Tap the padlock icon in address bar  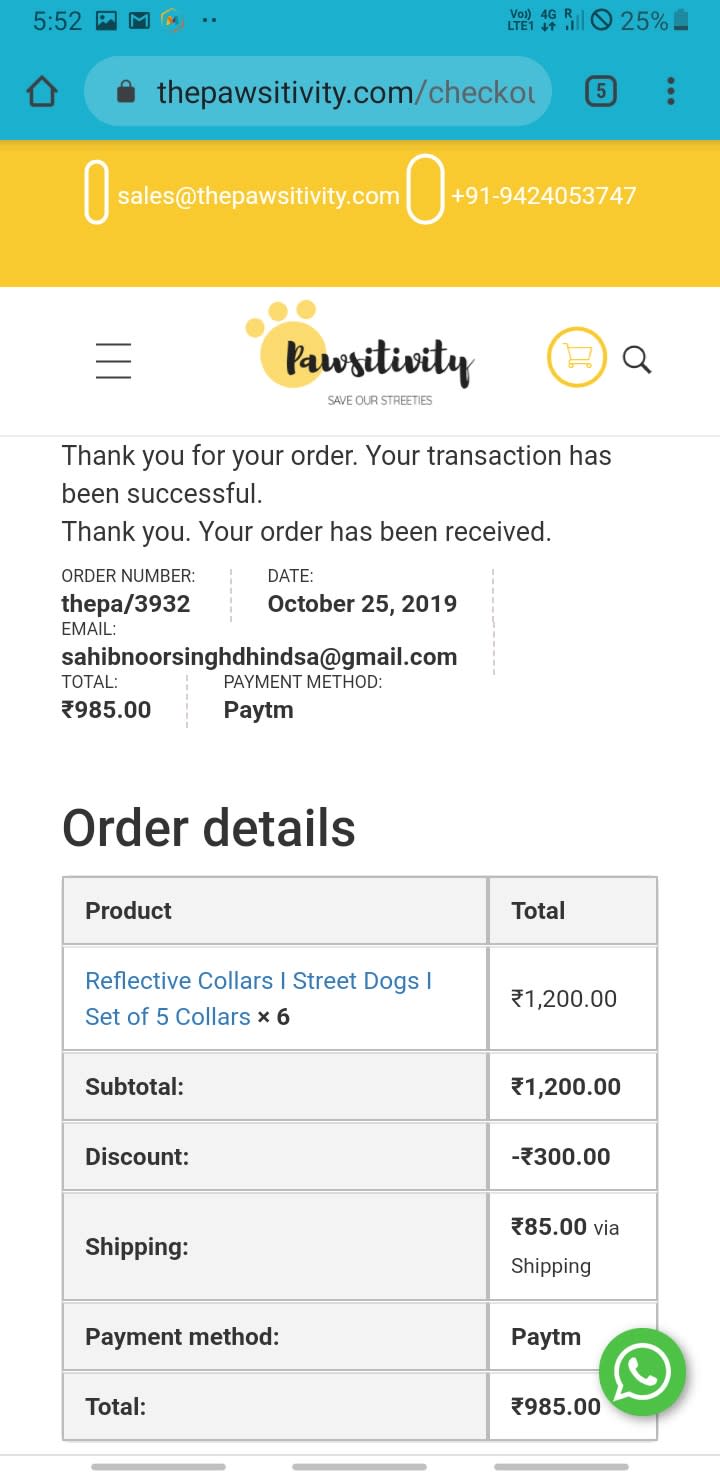coord(126,93)
